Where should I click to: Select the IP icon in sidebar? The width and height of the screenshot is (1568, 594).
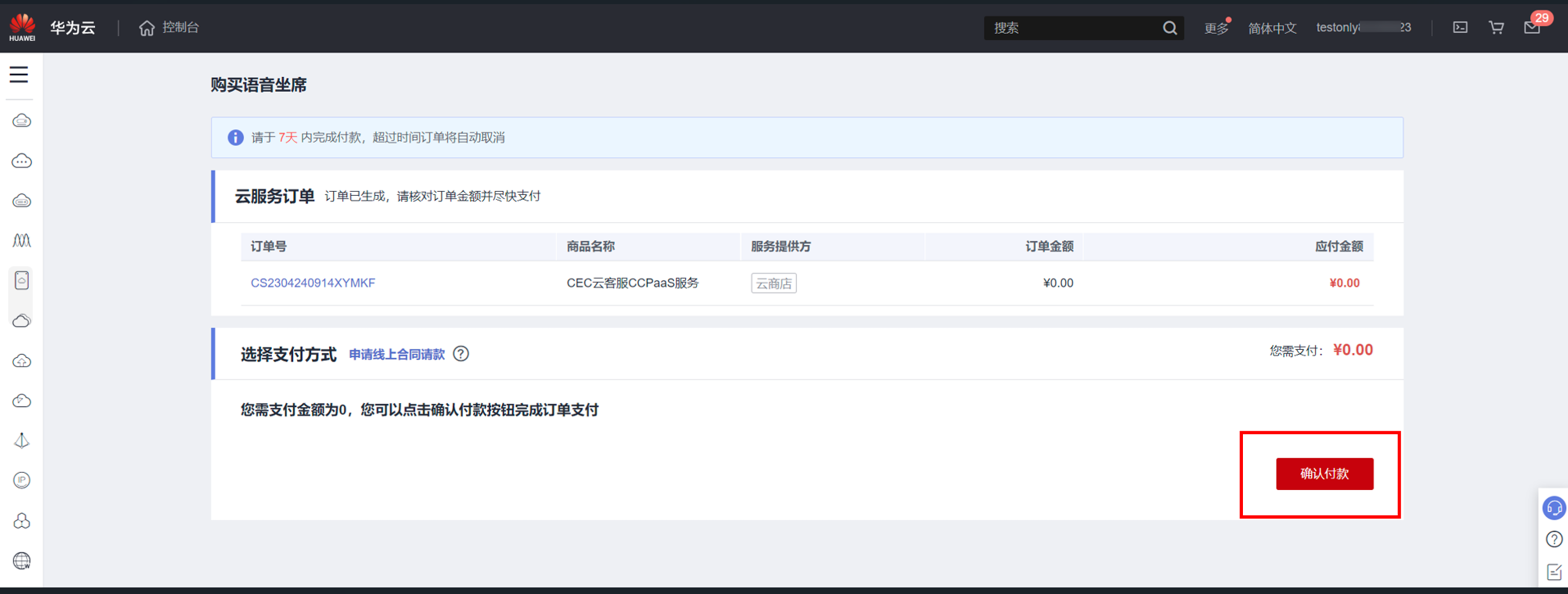tap(21, 480)
